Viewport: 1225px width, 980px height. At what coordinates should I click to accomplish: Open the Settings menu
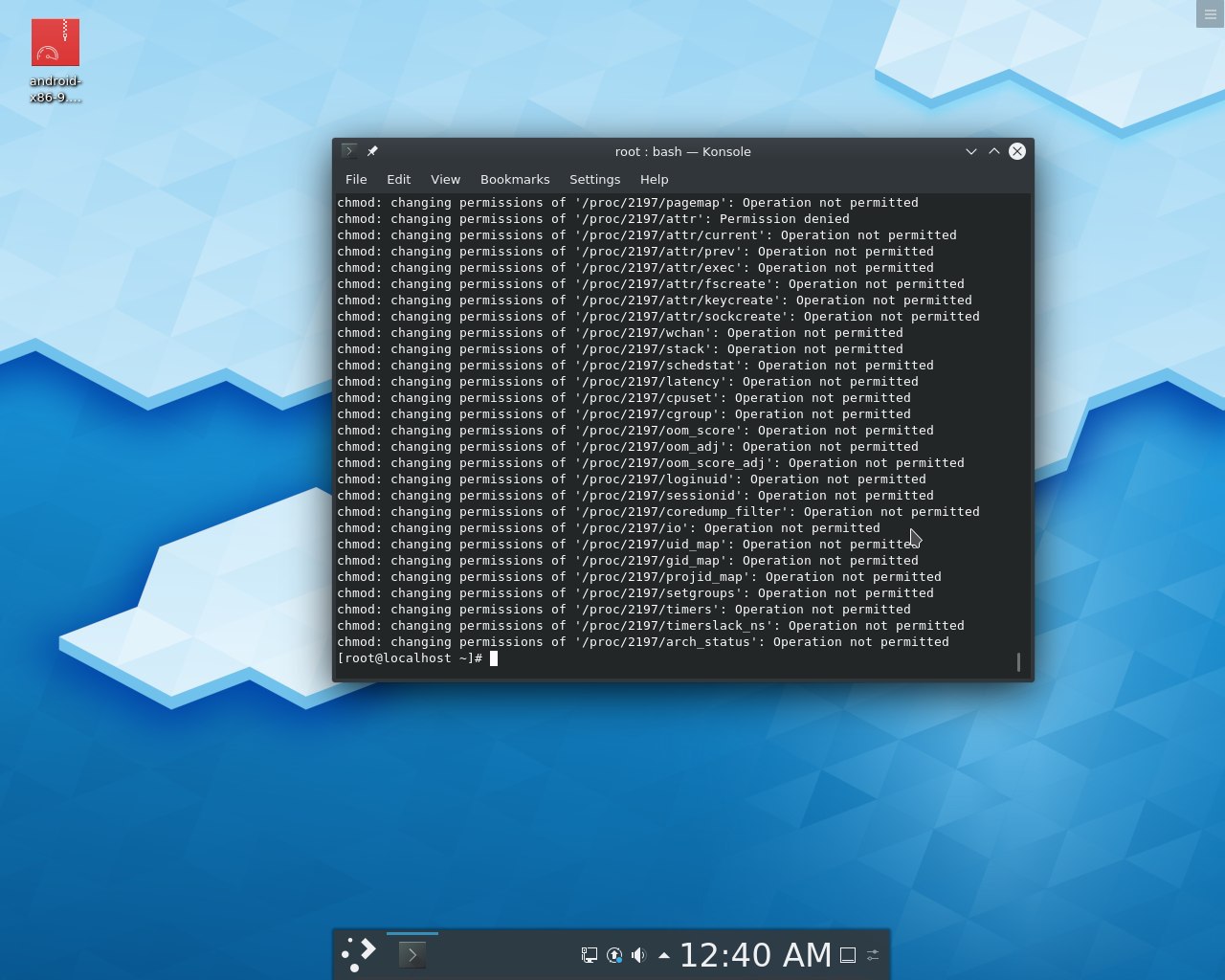pyautogui.click(x=594, y=179)
